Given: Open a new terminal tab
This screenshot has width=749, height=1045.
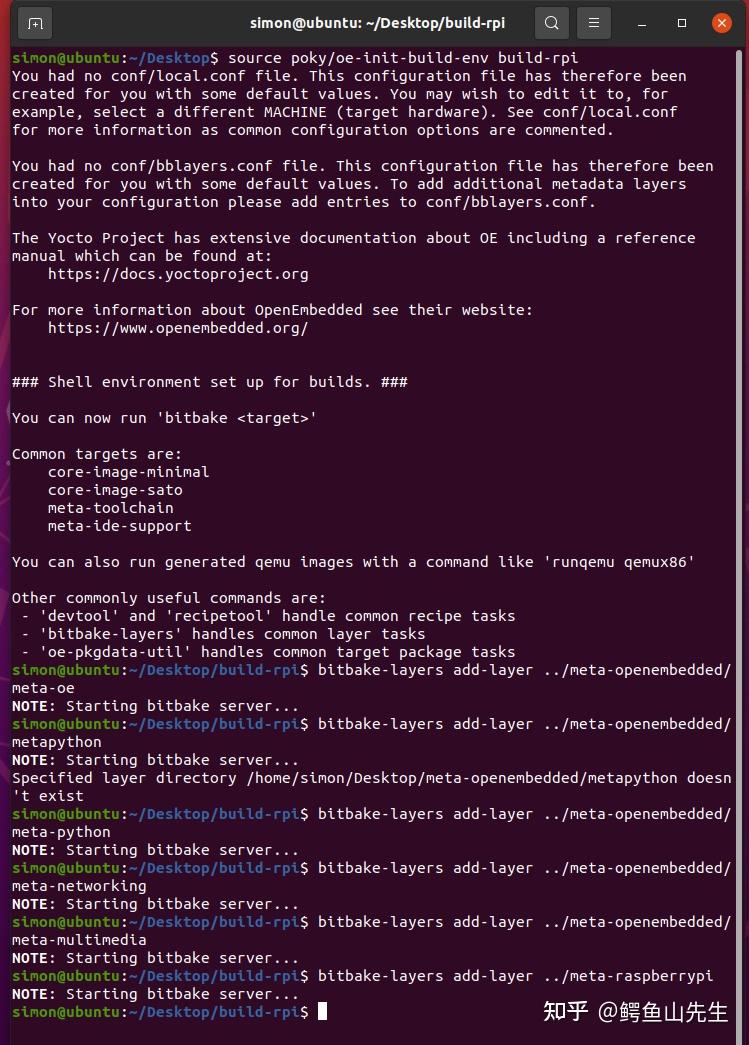Looking at the screenshot, I should point(35,22).
